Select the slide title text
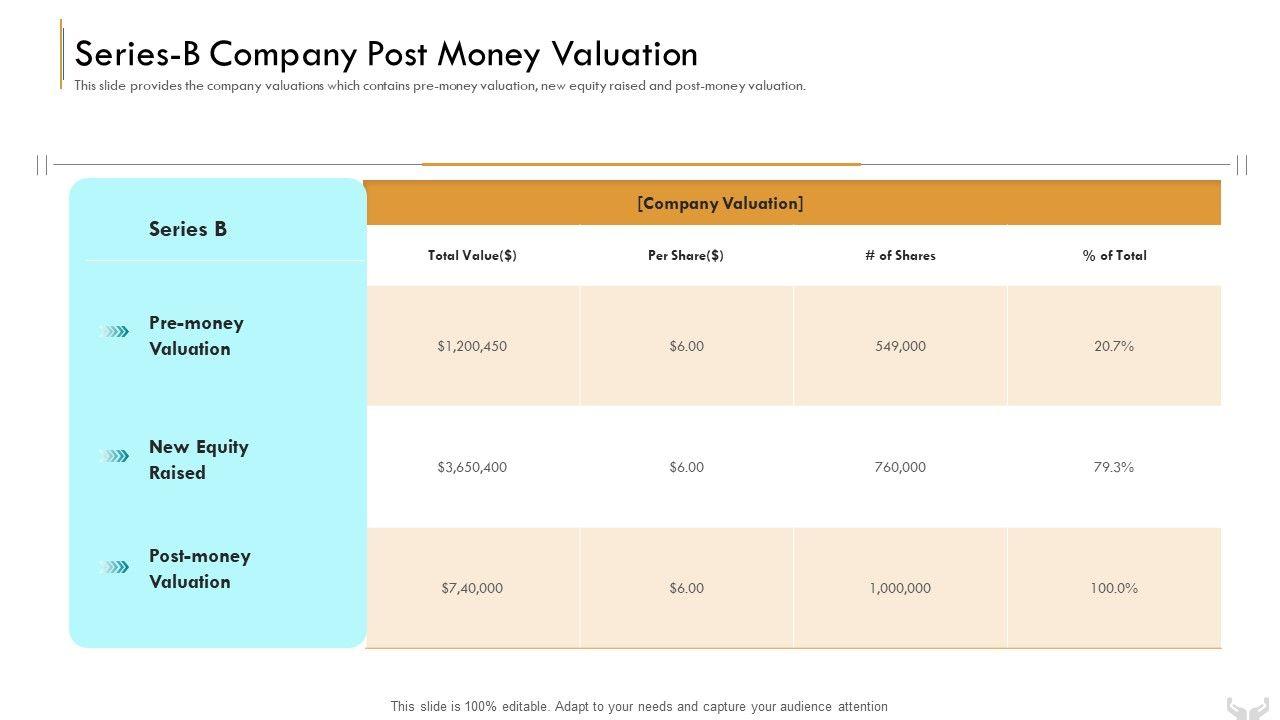Viewport: 1280px width, 720px height. [x=386, y=53]
